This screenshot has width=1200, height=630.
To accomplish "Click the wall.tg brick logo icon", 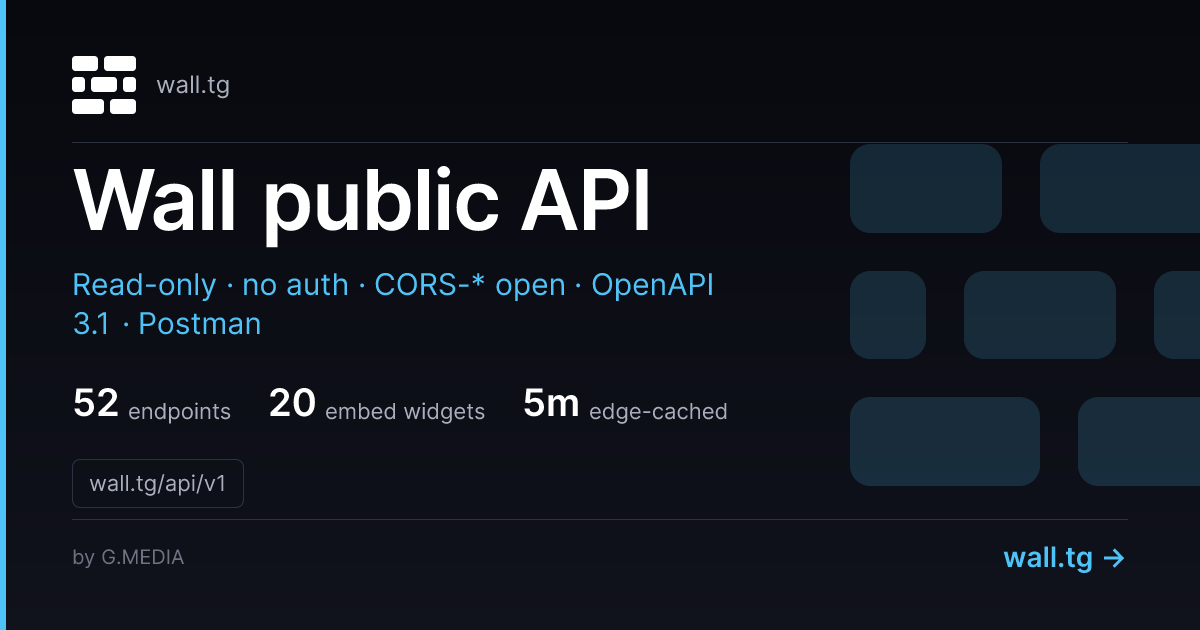I will (x=104, y=85).
